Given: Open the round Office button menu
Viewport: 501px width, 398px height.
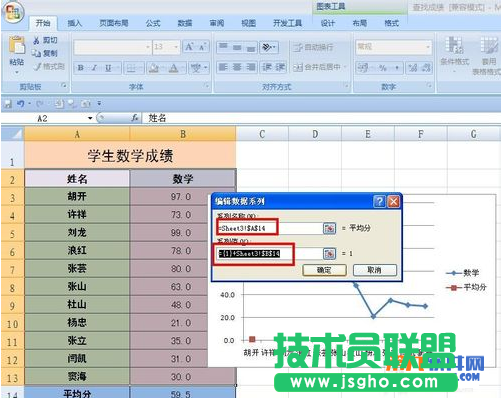Looking at the screenshot, I should (13, 13).
